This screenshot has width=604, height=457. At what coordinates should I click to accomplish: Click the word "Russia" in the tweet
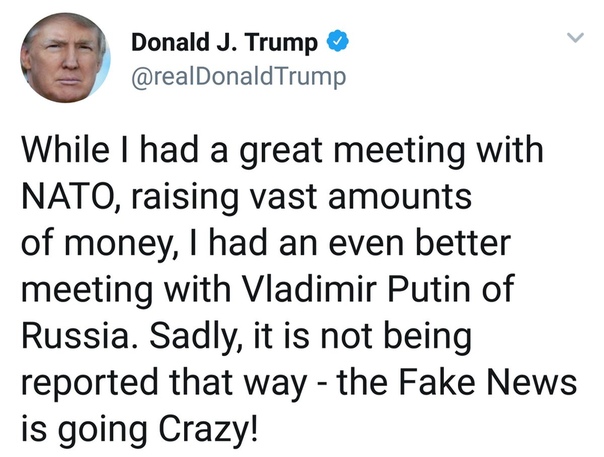73,335
